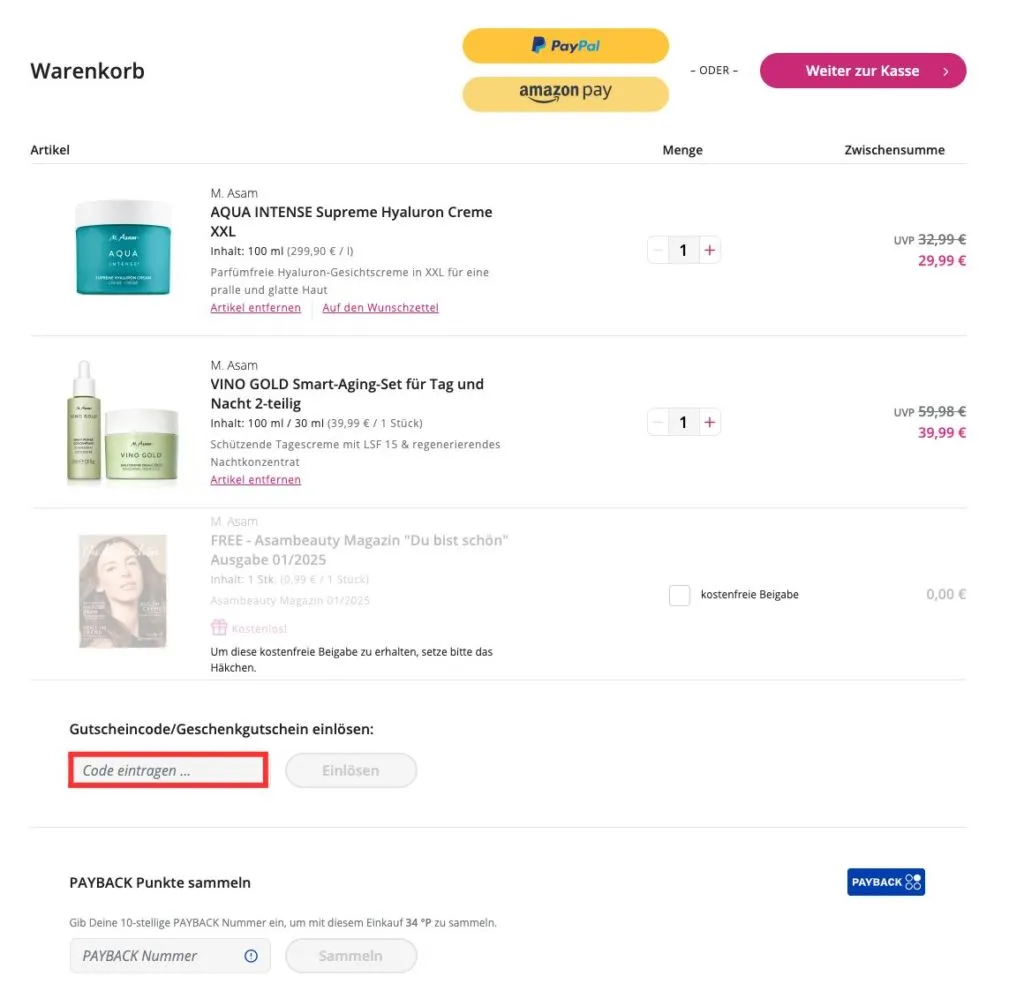Click the Code eintragen voucher input field
Screen dimensions: 1024x991
[167, 770]
